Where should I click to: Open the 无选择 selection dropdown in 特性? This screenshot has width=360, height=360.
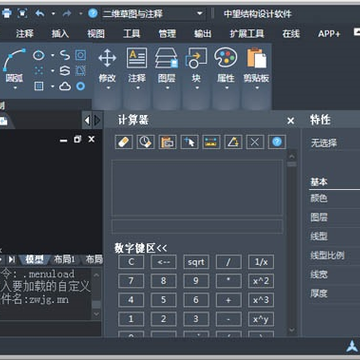(x=334, y=143)
